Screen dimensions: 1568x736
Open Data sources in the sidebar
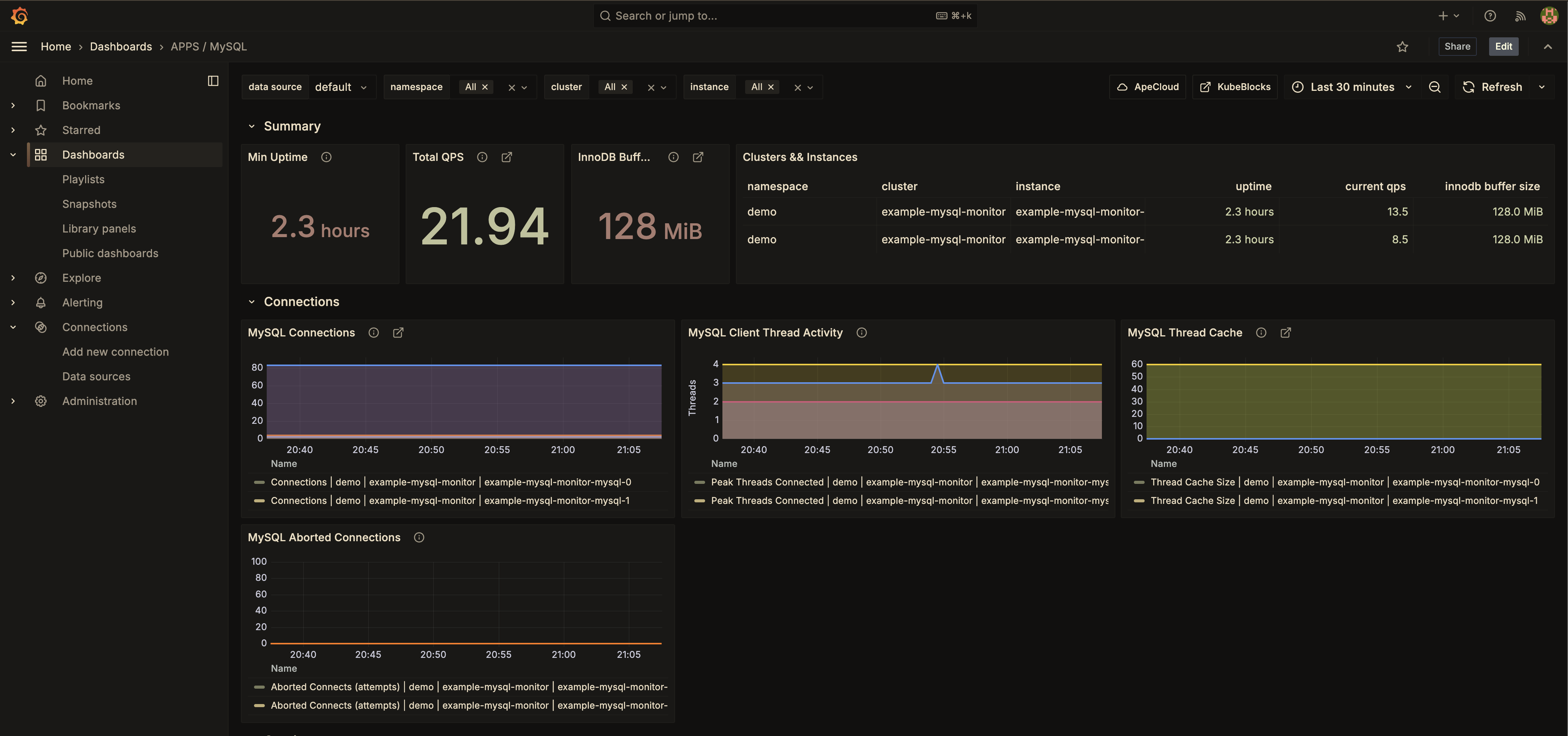pyautogui.click(x=96, y=377)
